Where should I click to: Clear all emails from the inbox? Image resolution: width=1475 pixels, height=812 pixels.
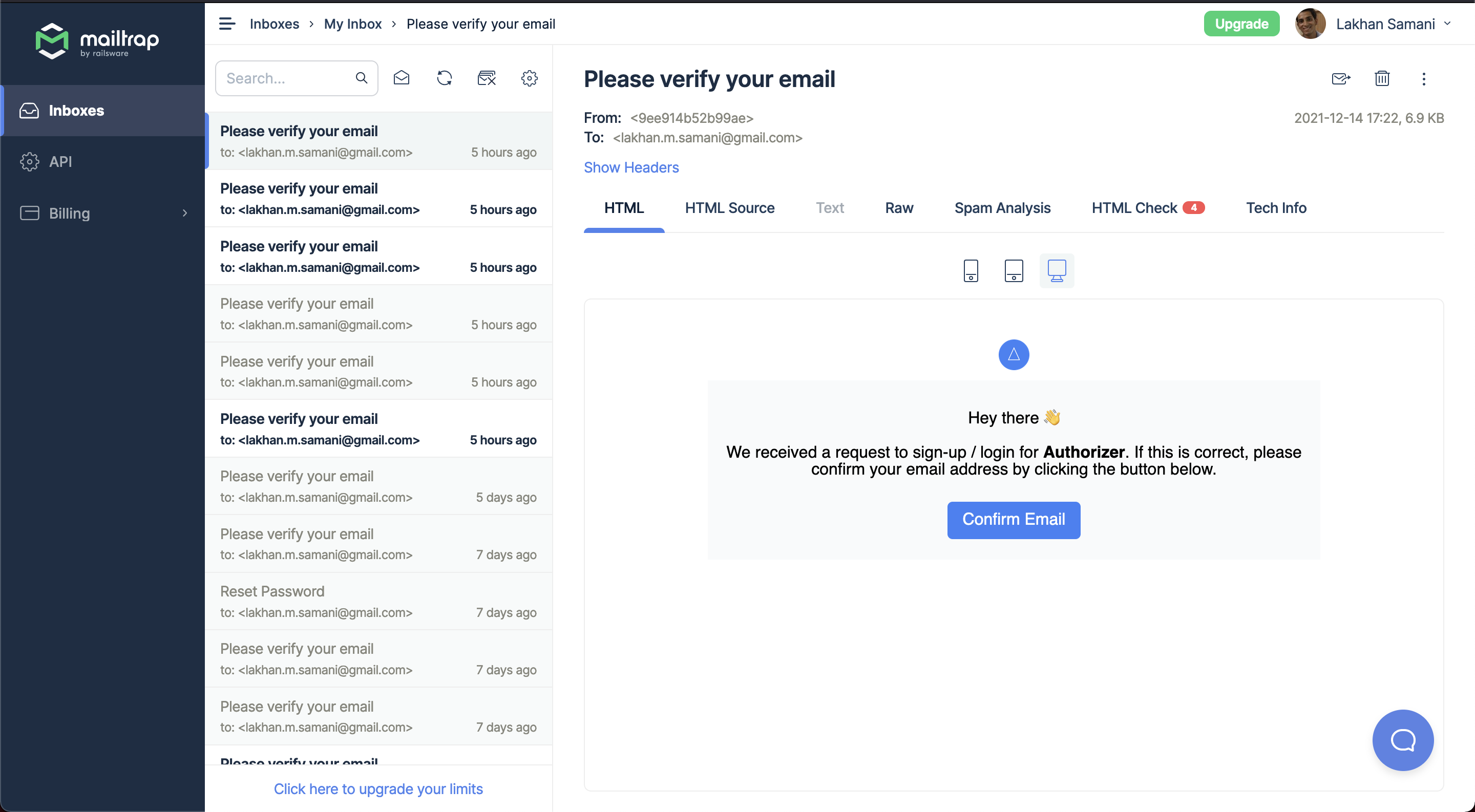[x=486, y=78]
